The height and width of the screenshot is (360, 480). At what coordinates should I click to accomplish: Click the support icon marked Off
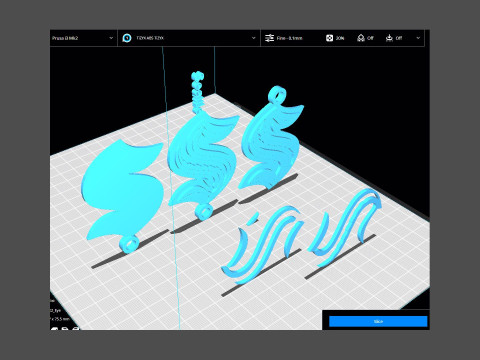coord(361,38)
